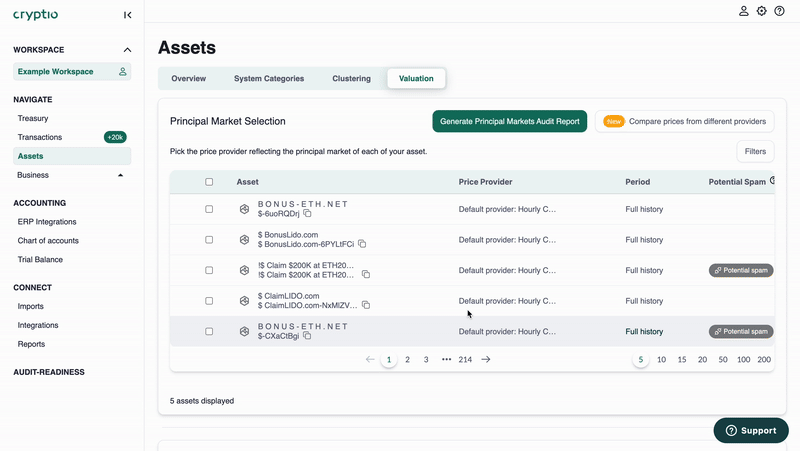Open the settings gear icon

[761, 11]
